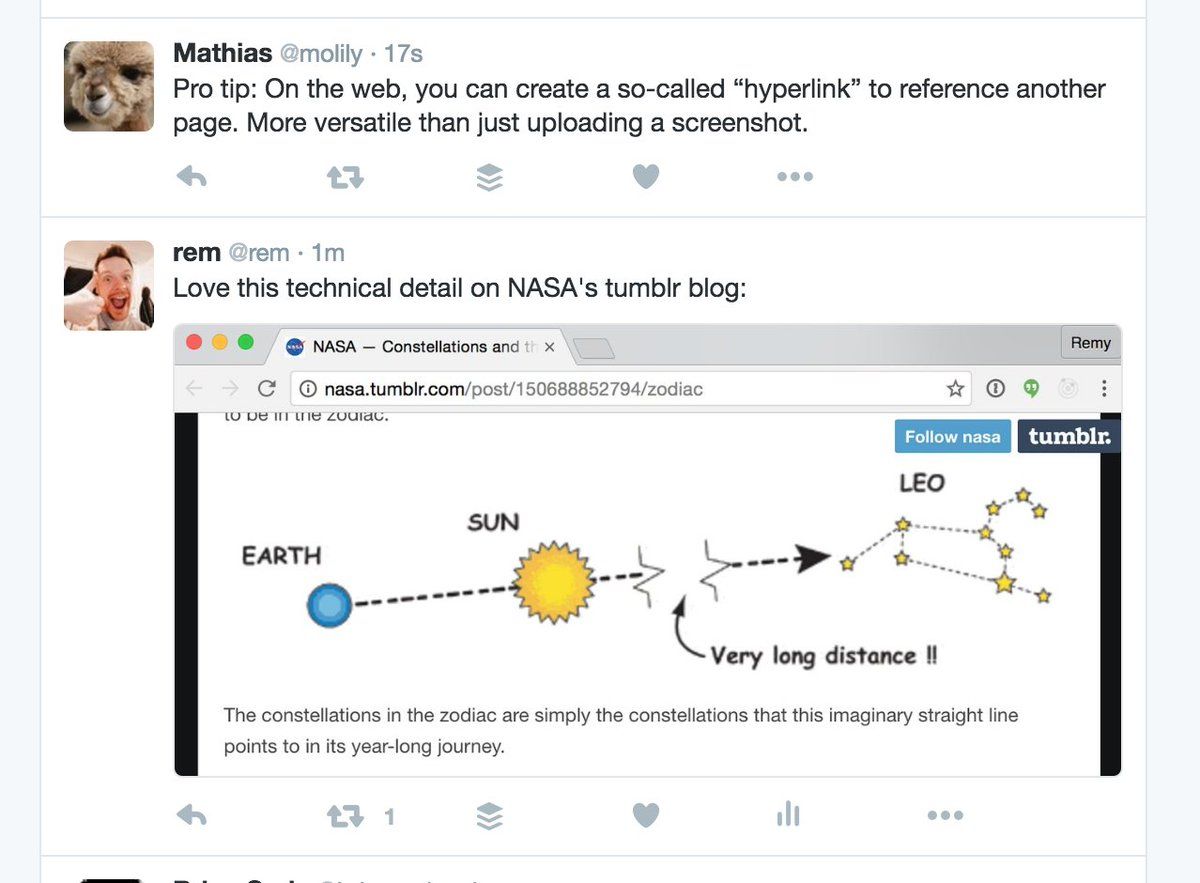Retweet Mathias's pro tip tweet
The width and height of the screenshot is (1200, 883).
(345, 177)
